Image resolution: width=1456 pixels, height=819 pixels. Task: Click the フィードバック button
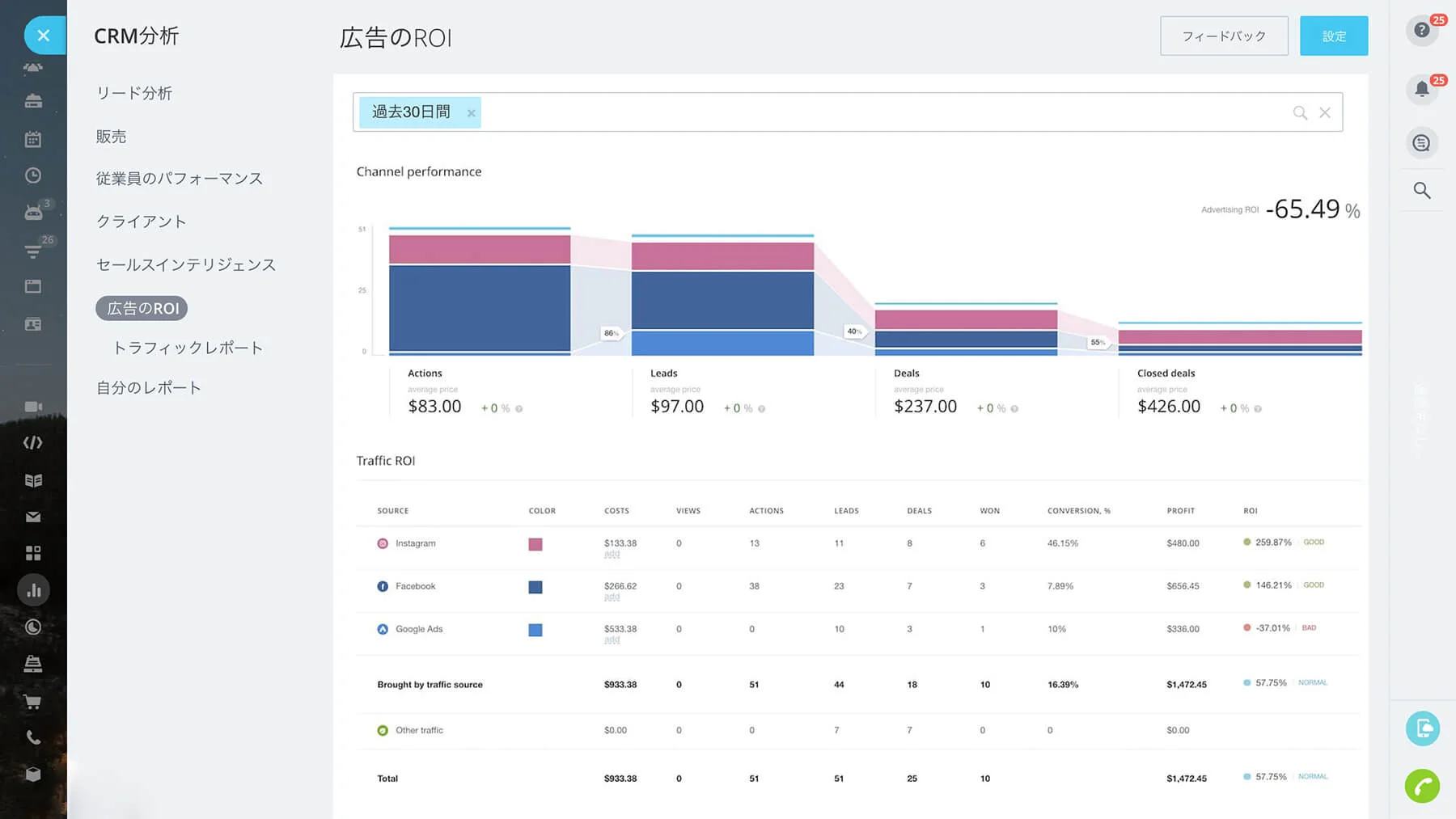tap(1223, 36)
